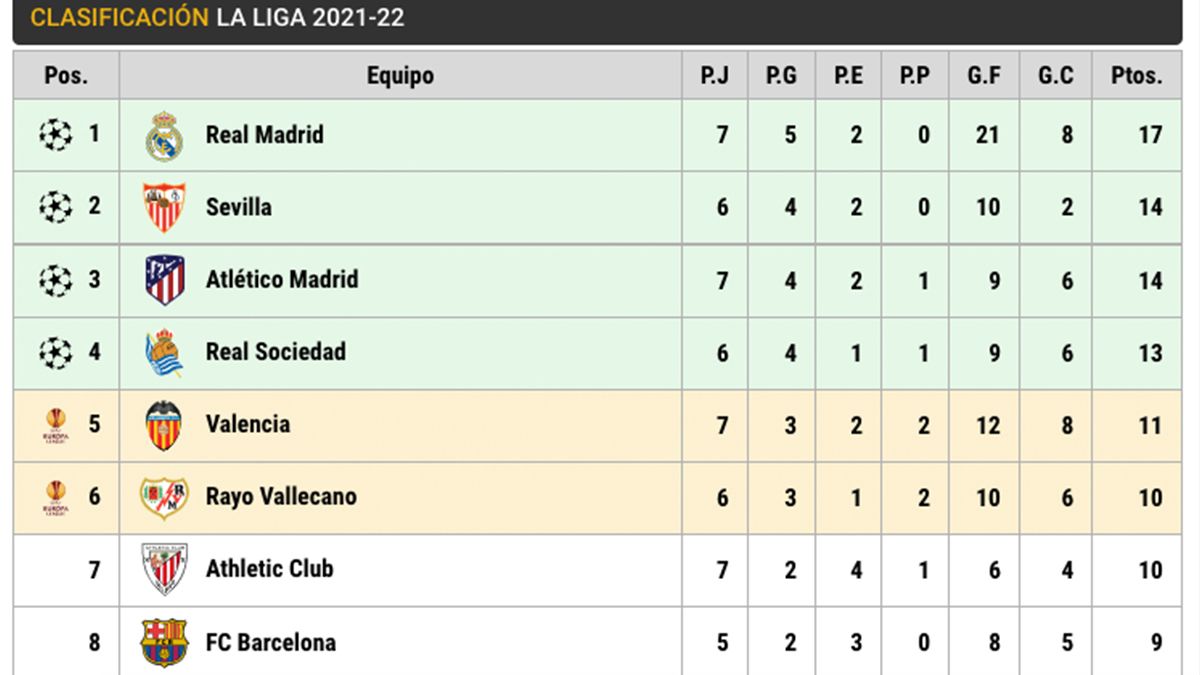
Task: Select the Equipo column header
Action: click(400, 76)
